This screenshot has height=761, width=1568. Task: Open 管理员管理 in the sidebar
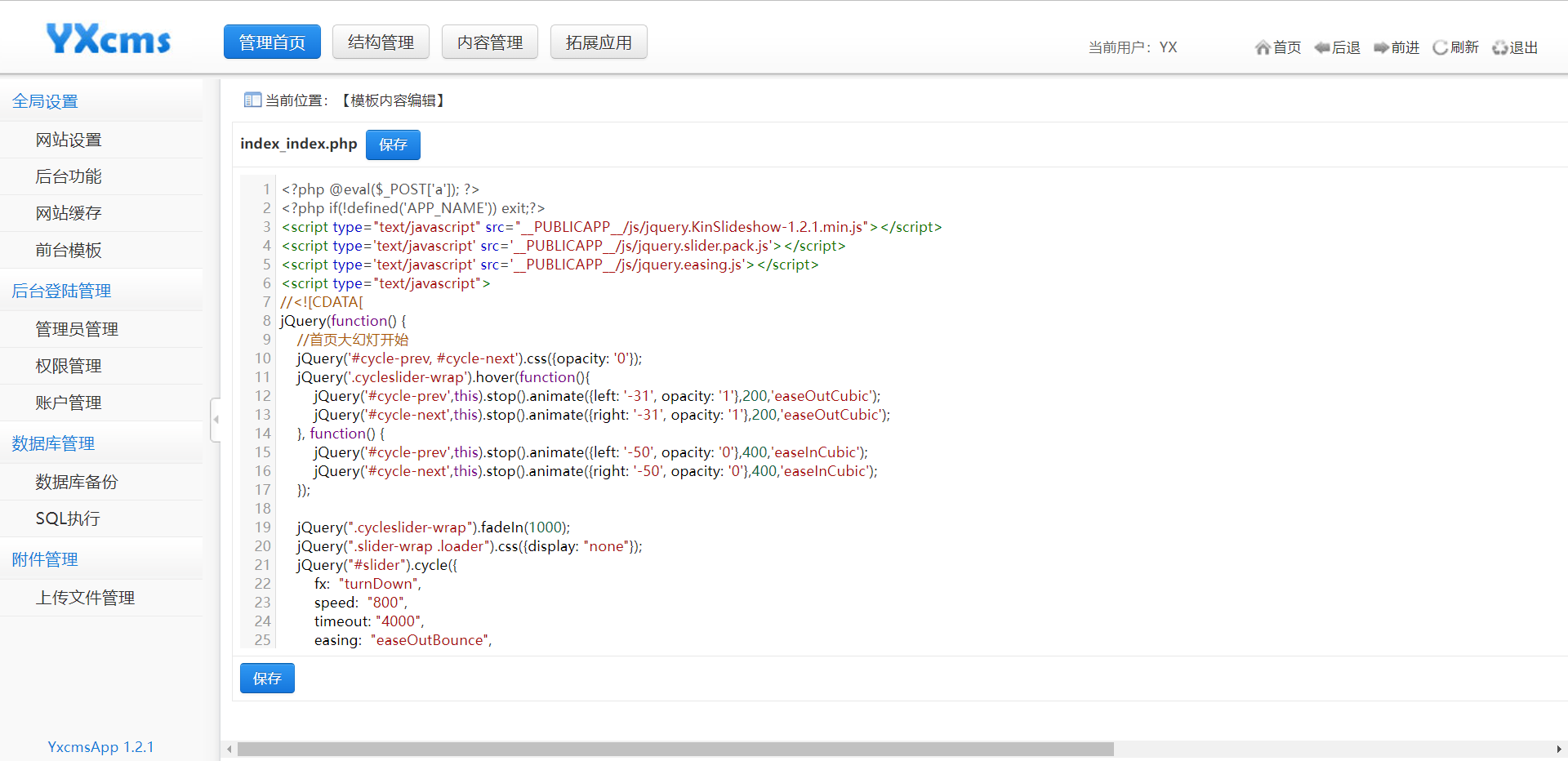click(101, 329)
